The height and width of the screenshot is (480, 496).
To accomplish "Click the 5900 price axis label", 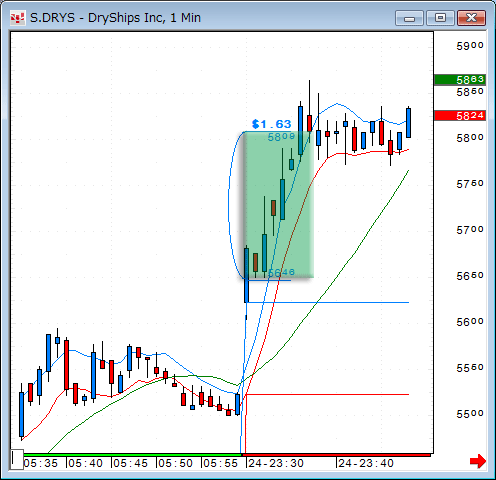I will tap(470, 46).
